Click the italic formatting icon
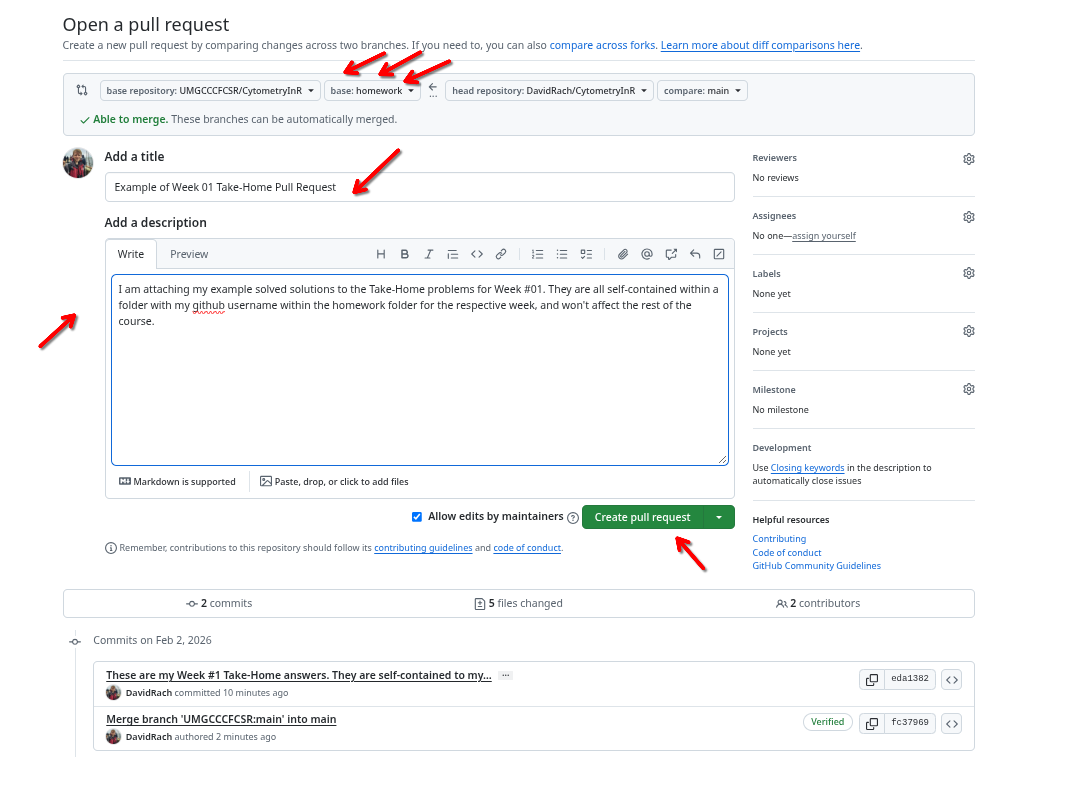The width and height of the screenshot is (1070, 788). click(x=429, y=254)
